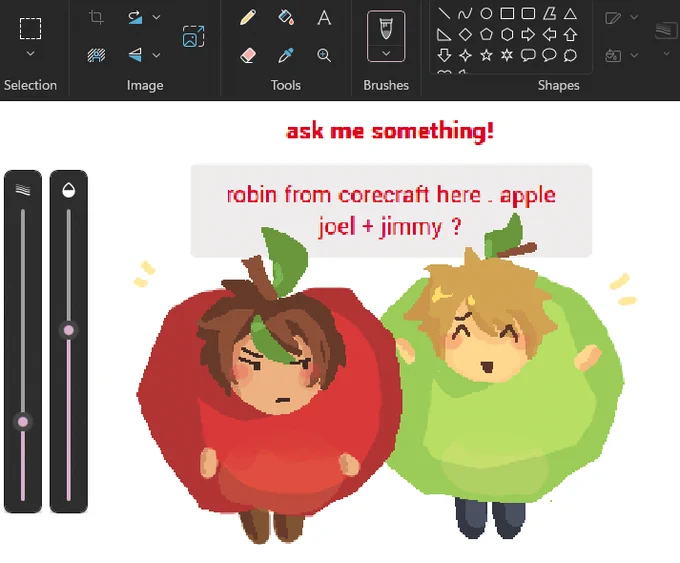680x563 pixels.
Task: Pick the Diamond shape
Action: tap(465, 34)
